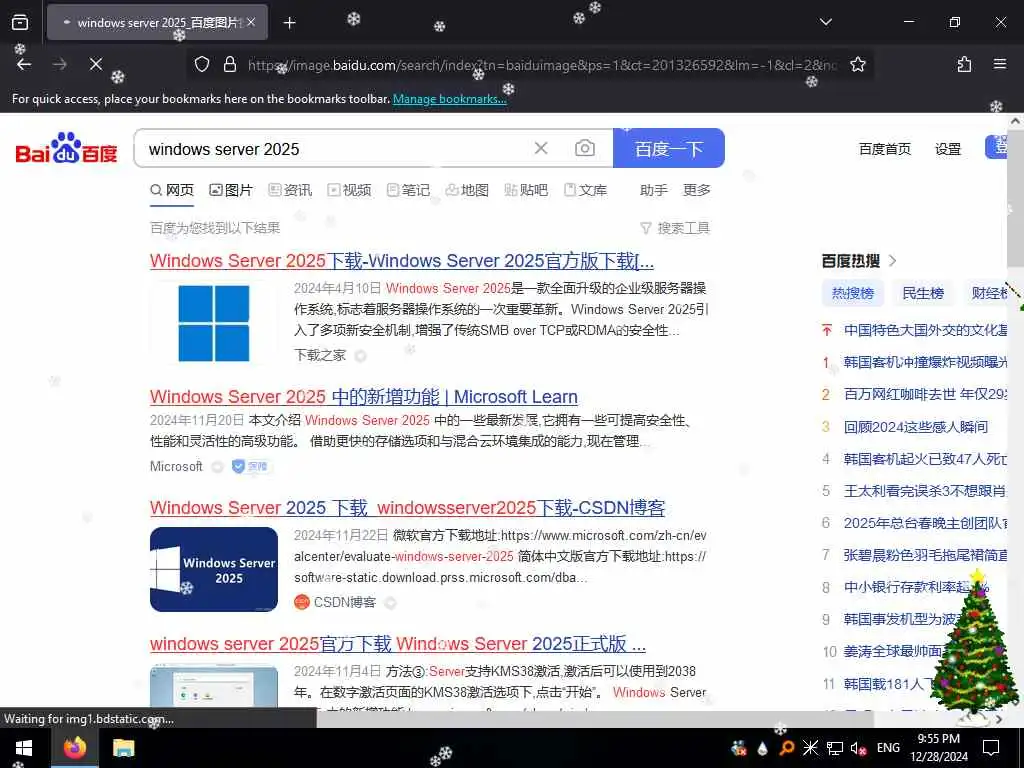Switch to the 资讯 tab
Image resolution: width=1024 pixels, height=768 pixels.
coord(290,190)
